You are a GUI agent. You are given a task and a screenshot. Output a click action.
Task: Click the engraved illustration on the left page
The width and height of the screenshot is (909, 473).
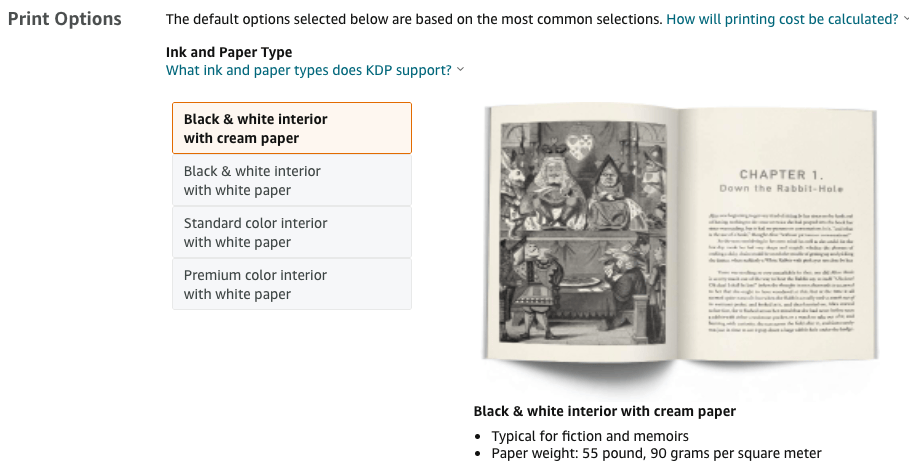[x=583, y=233]
